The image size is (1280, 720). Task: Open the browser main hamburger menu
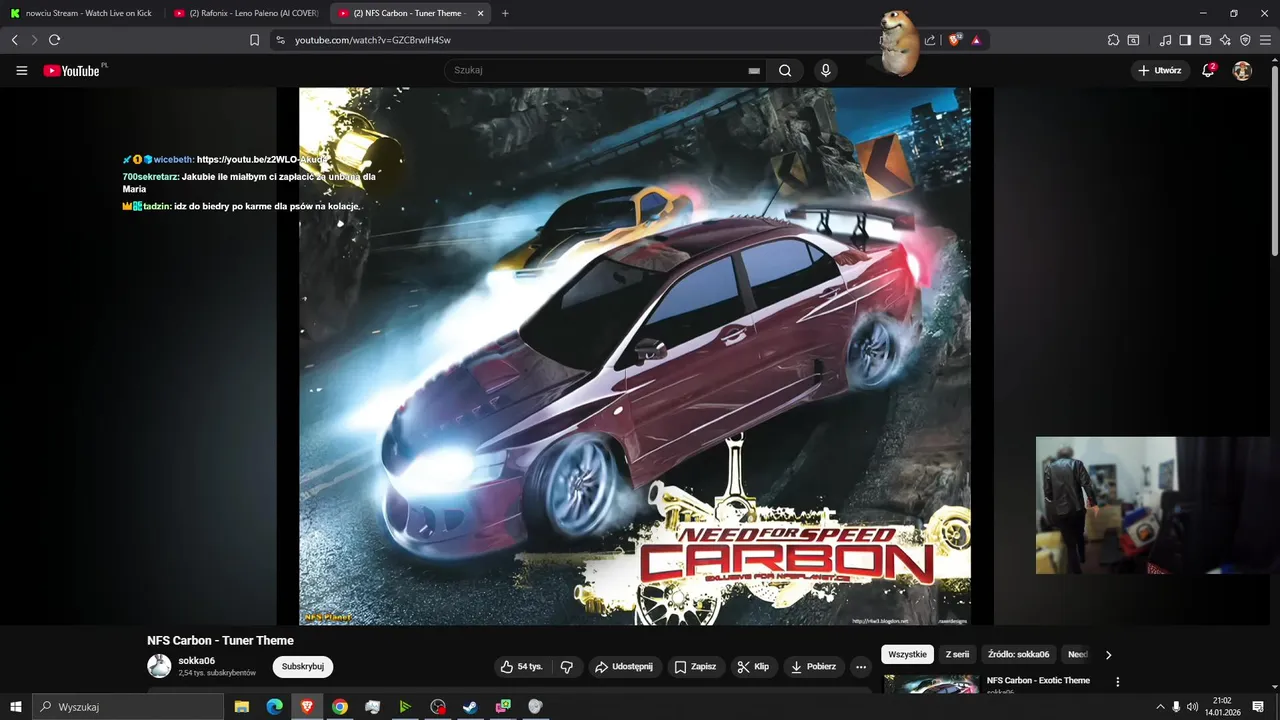tap(1265, 40)
